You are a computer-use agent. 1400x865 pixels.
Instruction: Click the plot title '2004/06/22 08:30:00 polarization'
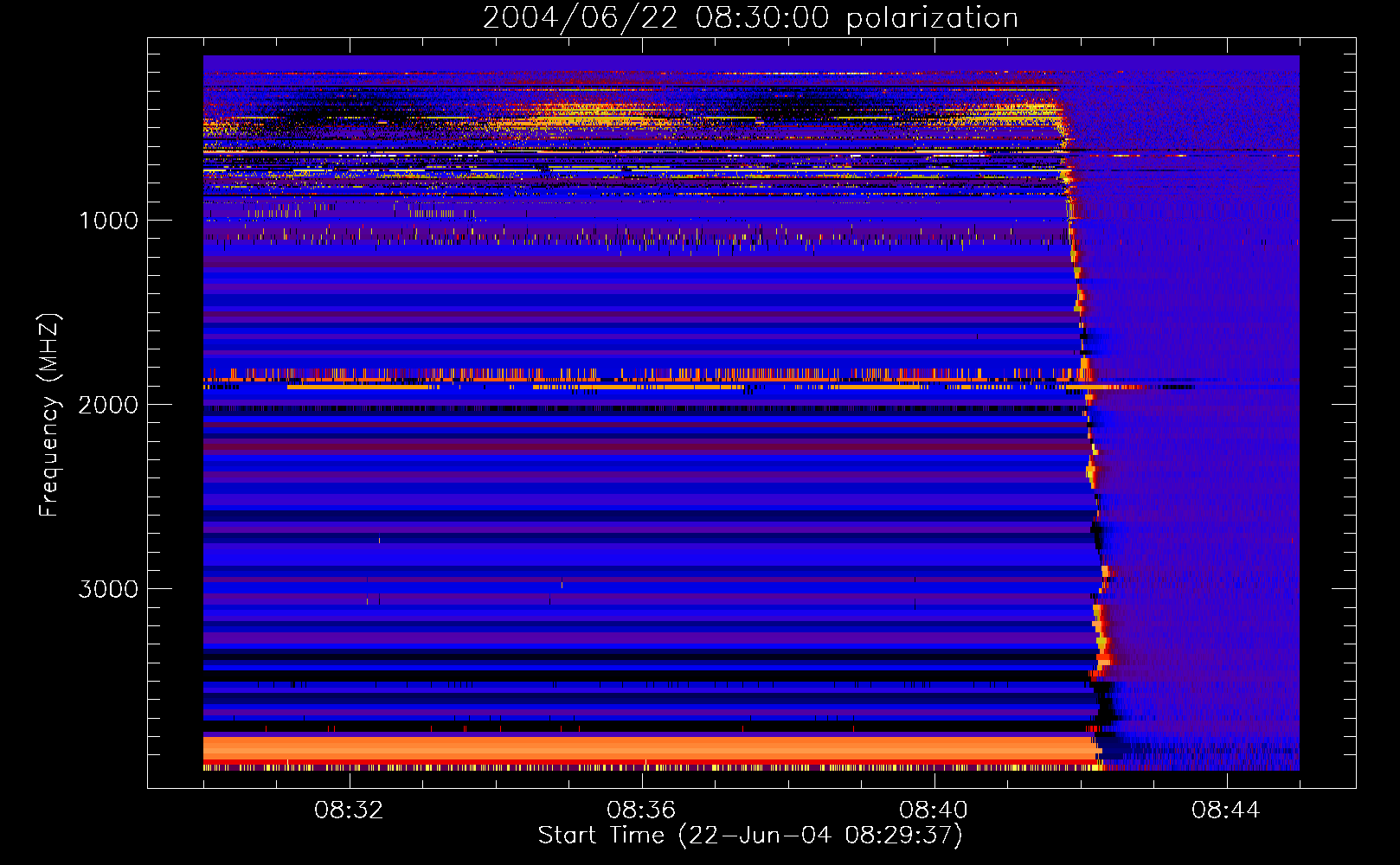tap(750, 18)
